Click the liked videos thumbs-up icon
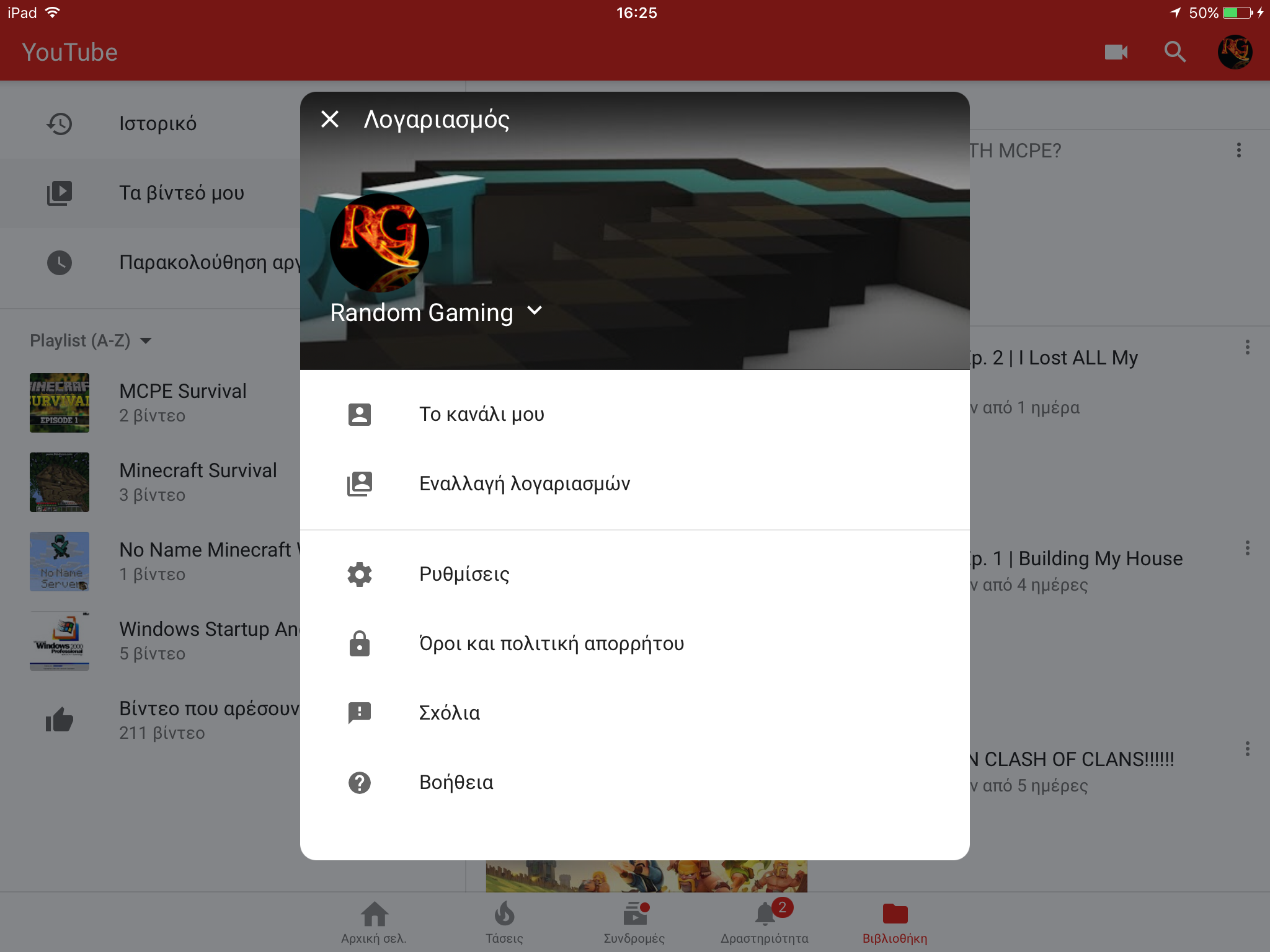 tap(60, 720)
